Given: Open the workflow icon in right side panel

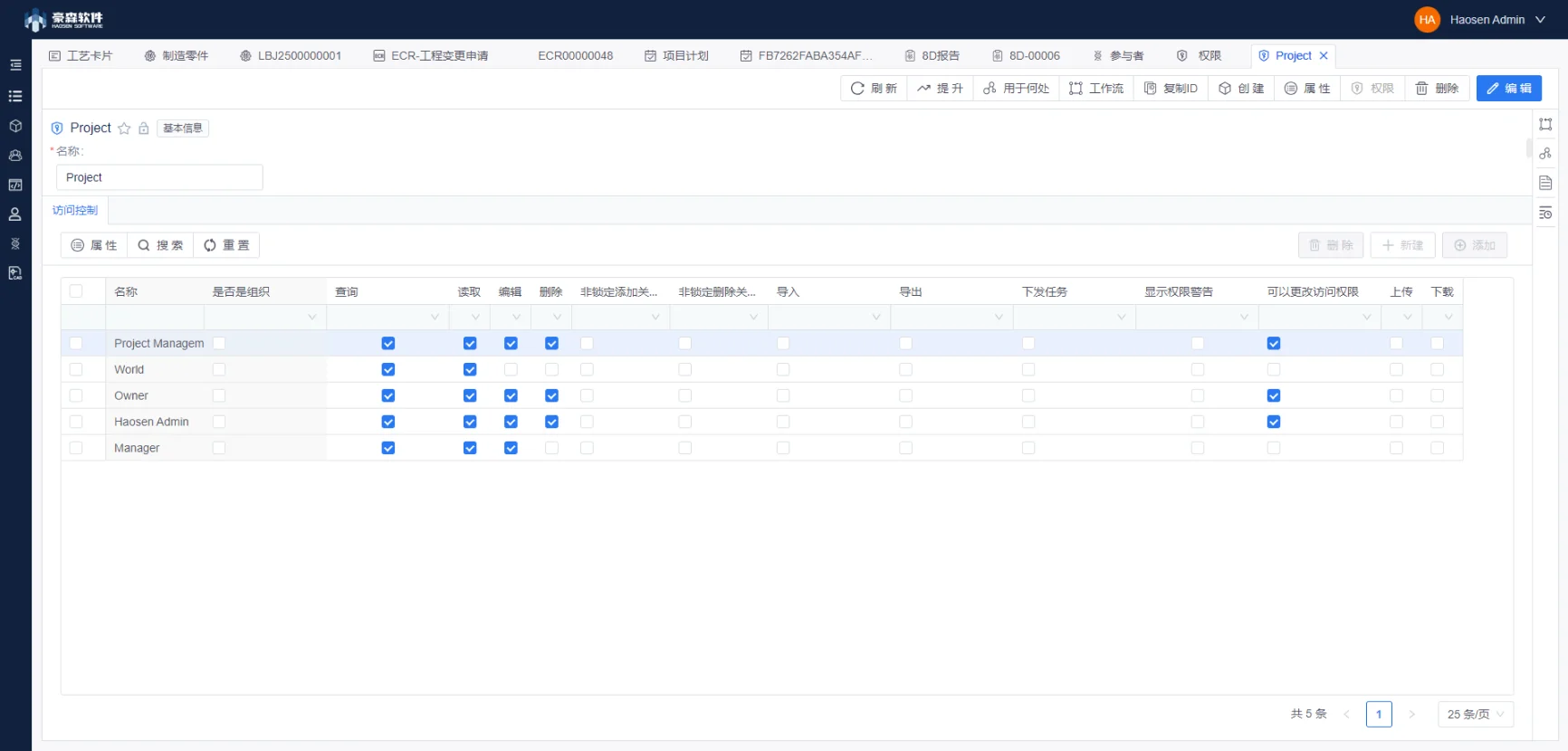Looking at the screenshot, I should [x=1545, y=124].
